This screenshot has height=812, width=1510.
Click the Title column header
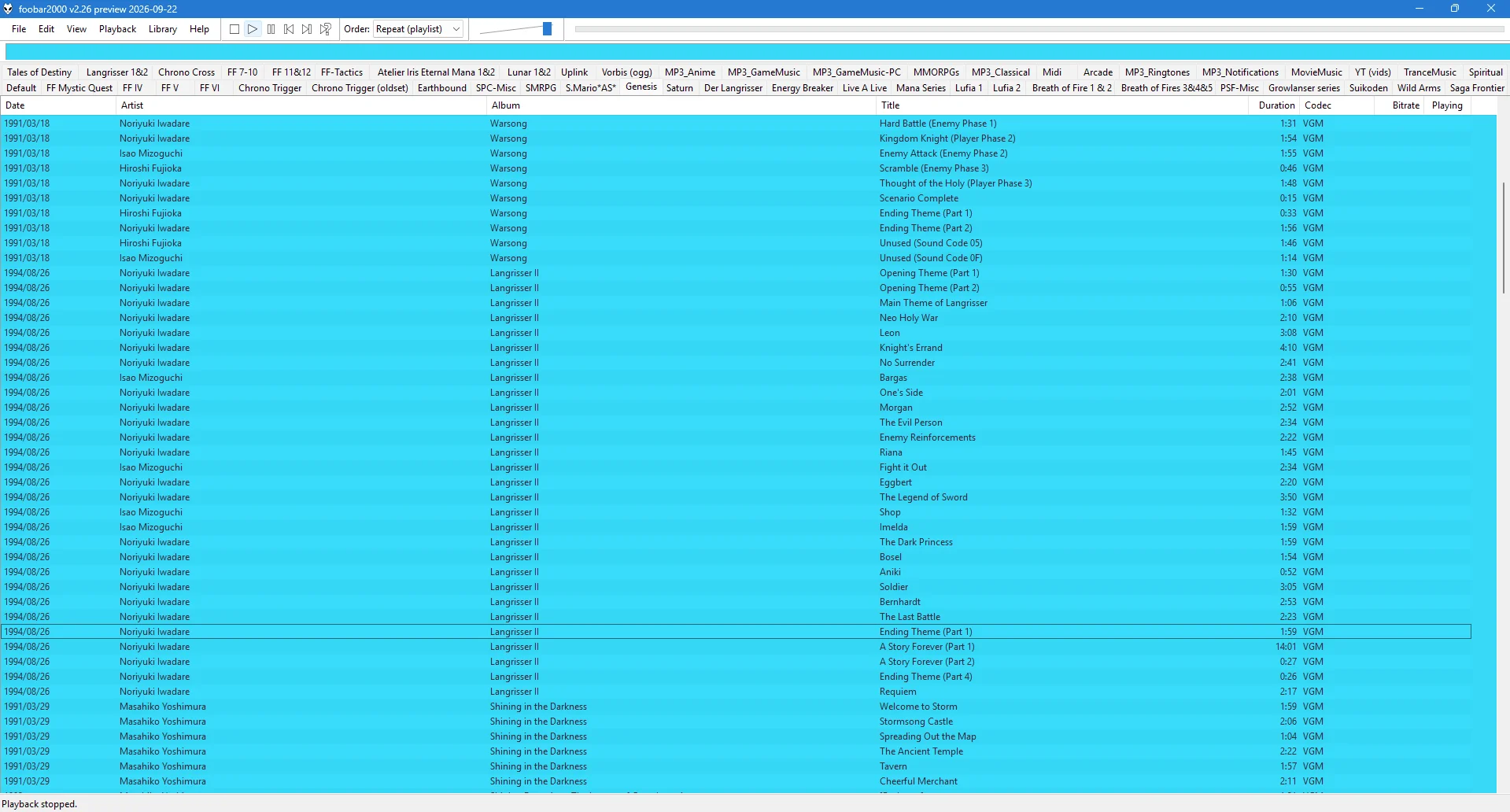[1062, 105]
